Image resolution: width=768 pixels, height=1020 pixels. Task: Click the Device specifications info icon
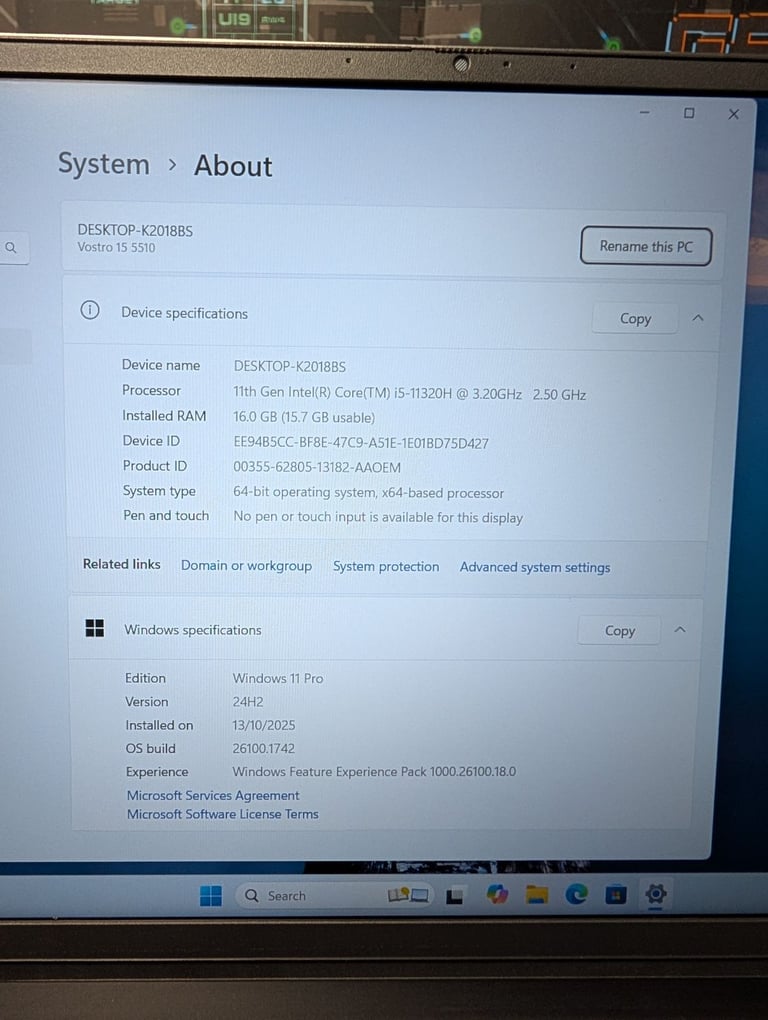[90, 310]
